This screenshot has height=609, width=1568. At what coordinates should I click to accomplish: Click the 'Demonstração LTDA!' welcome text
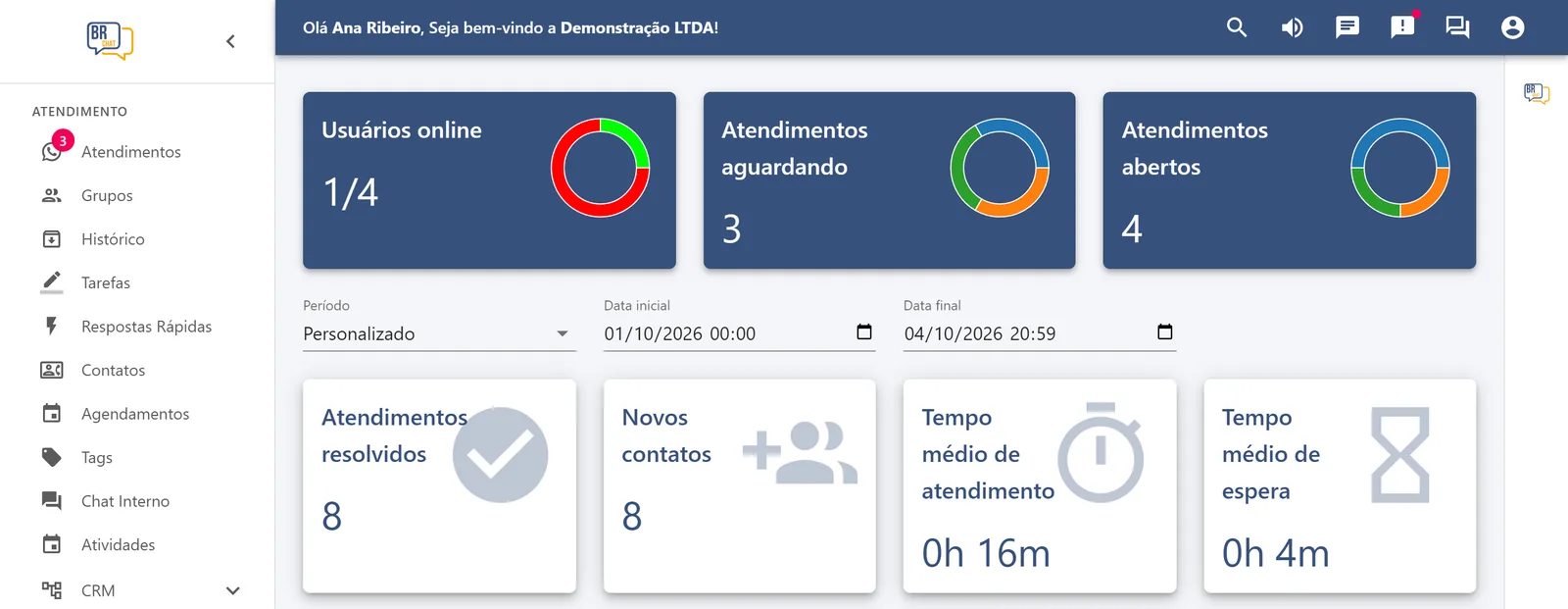(x=639, y=27)
